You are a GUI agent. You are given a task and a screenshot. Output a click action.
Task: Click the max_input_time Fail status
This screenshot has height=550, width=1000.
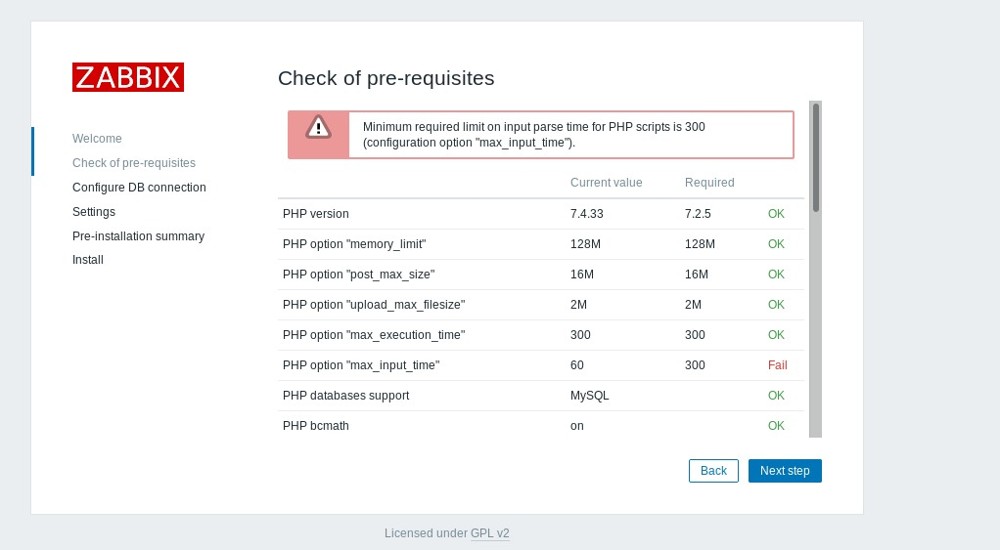coord(777,366)
